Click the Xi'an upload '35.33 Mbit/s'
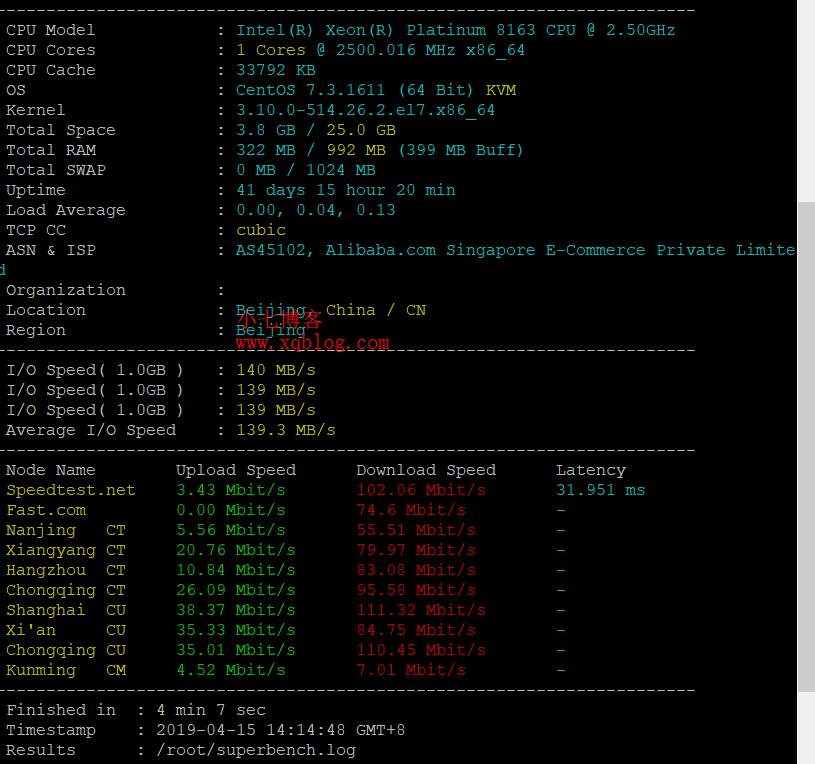815x764 pixels. click(235, 630)
